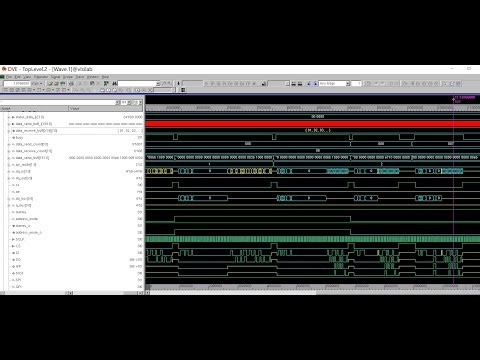
Task: Click the Value column header
Action: pyautogui.click(x=106, y=108)
